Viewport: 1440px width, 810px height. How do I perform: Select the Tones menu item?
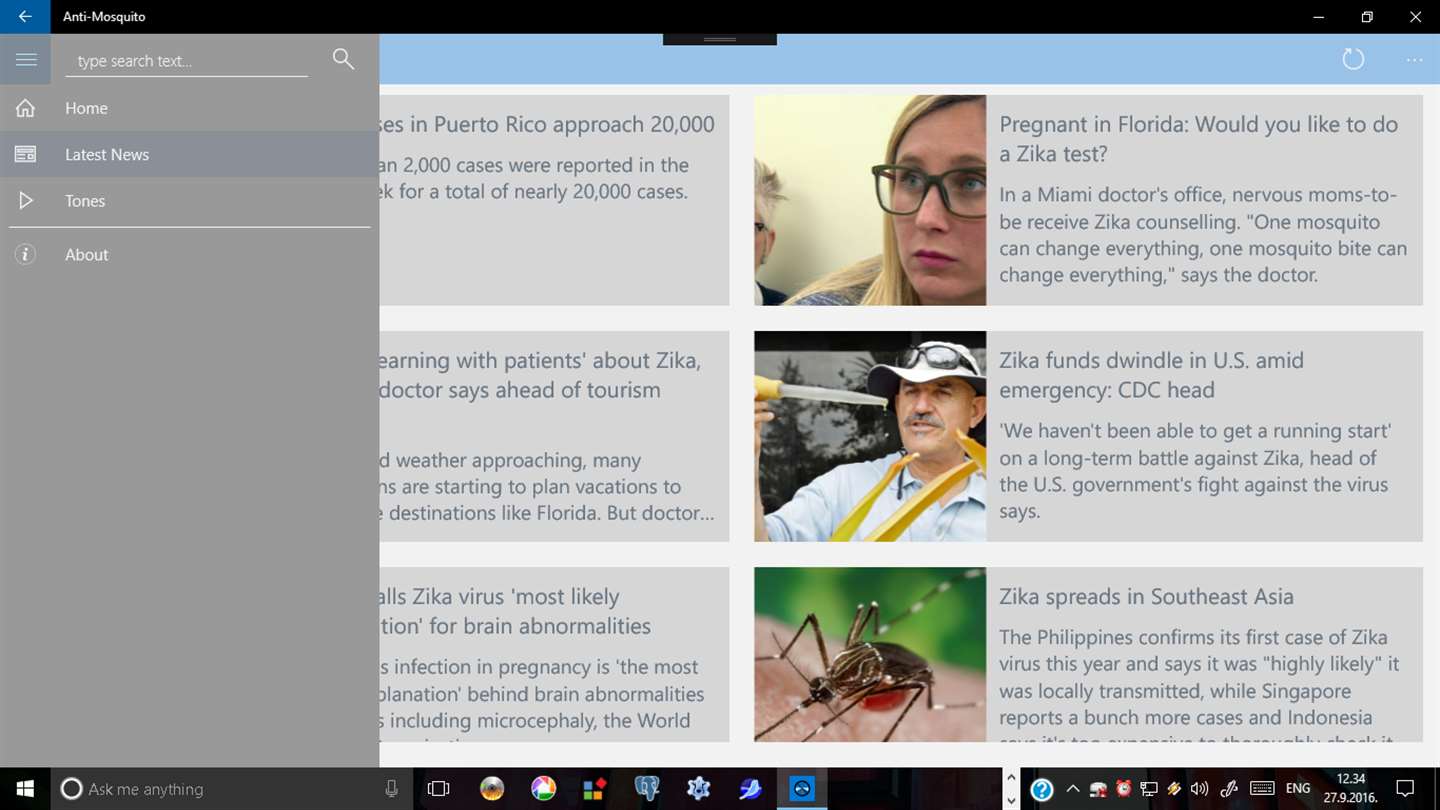click(190, 201)
